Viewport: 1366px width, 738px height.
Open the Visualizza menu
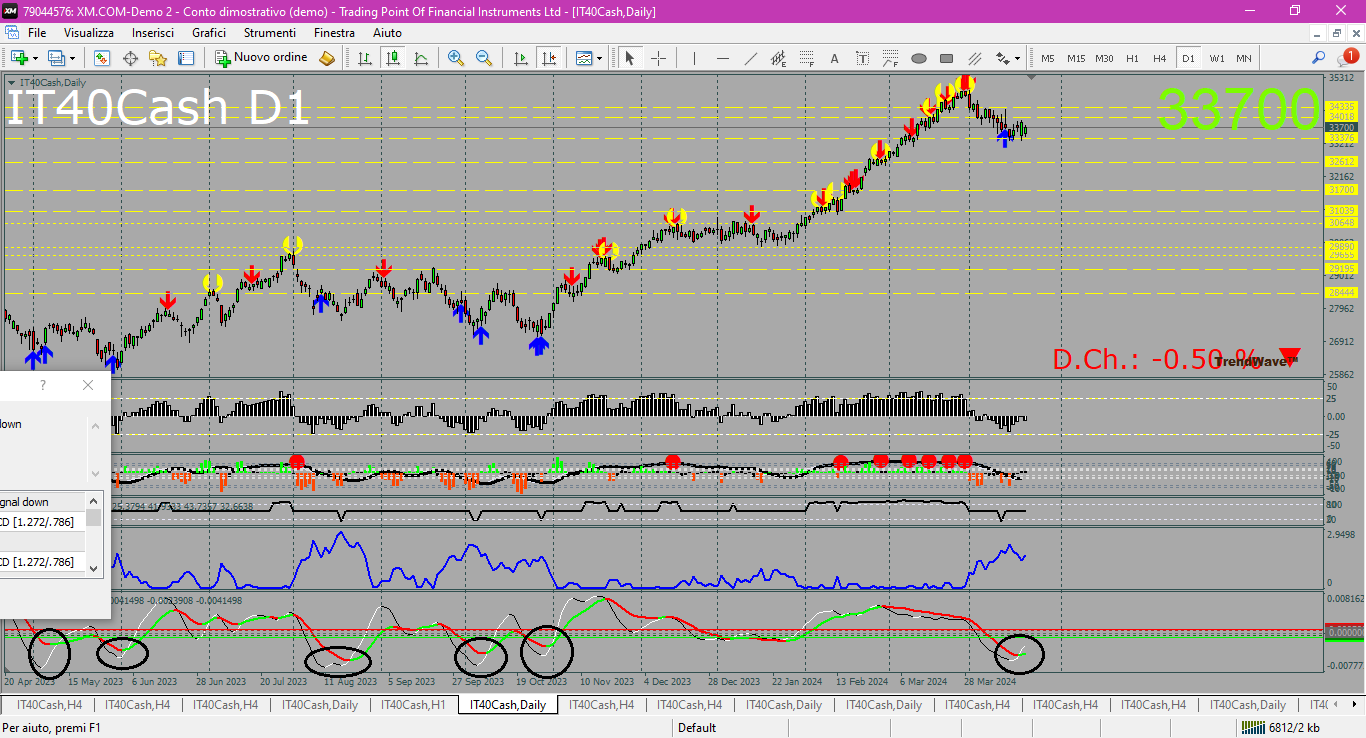(x=89, y=32)
